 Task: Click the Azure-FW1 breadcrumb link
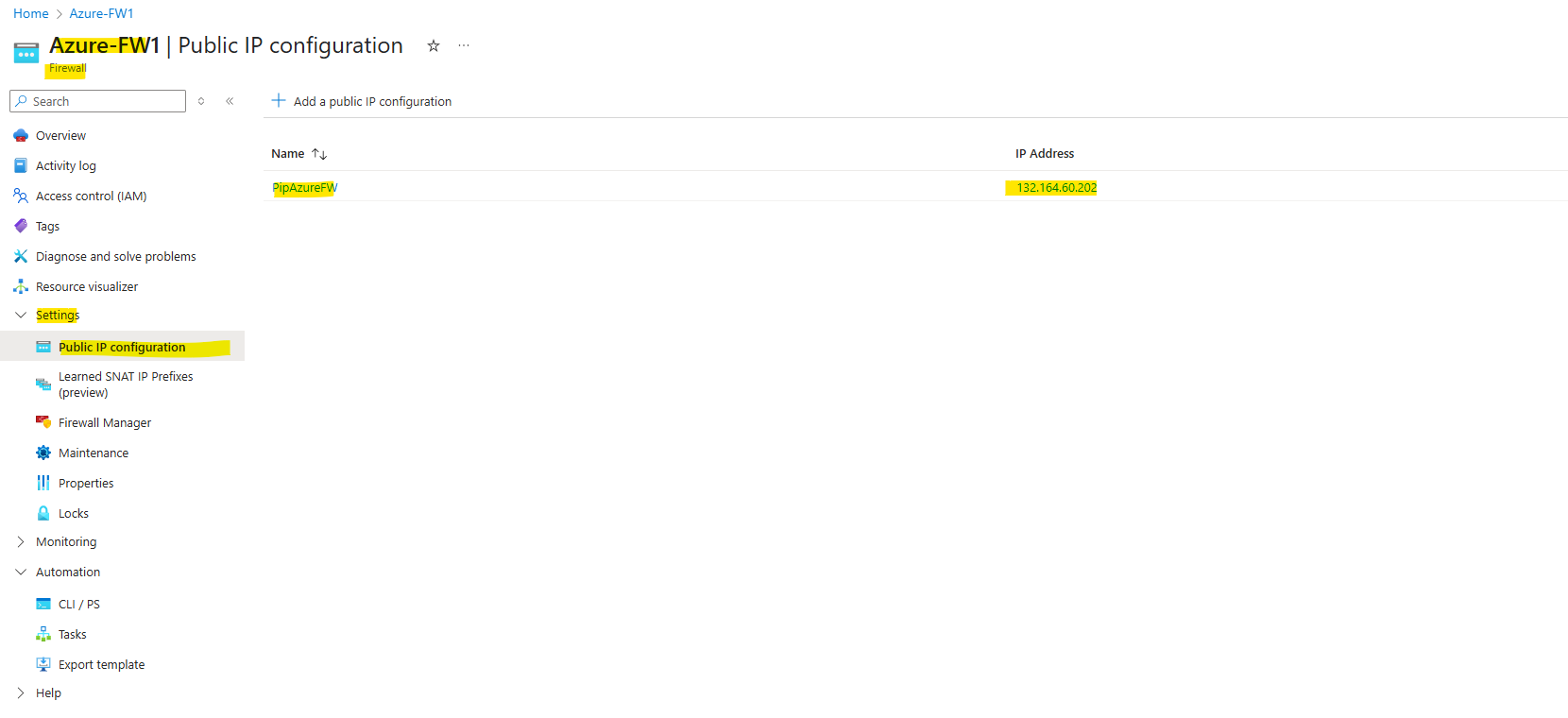102,13
